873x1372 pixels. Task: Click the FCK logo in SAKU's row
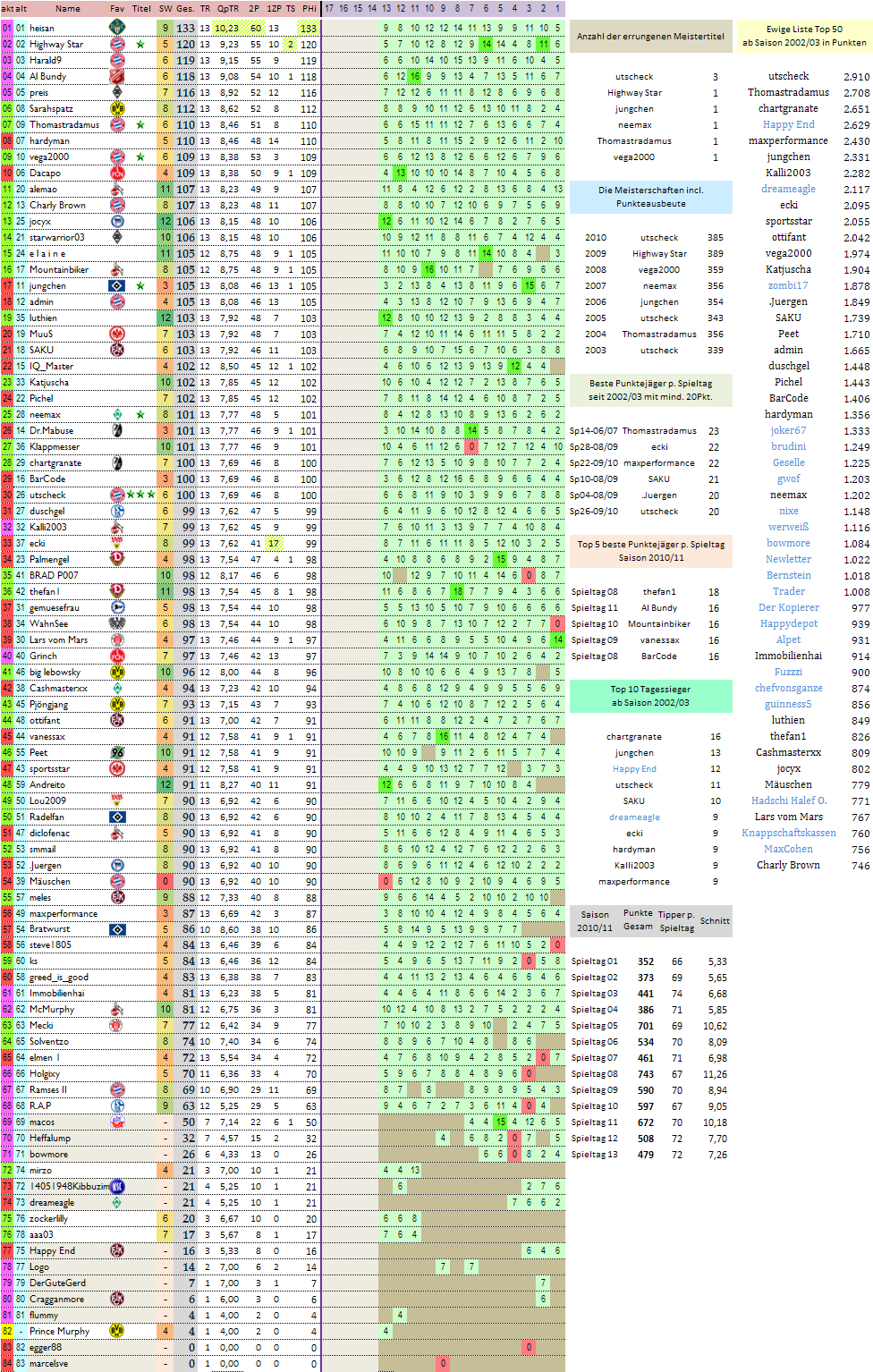(116, 350)
